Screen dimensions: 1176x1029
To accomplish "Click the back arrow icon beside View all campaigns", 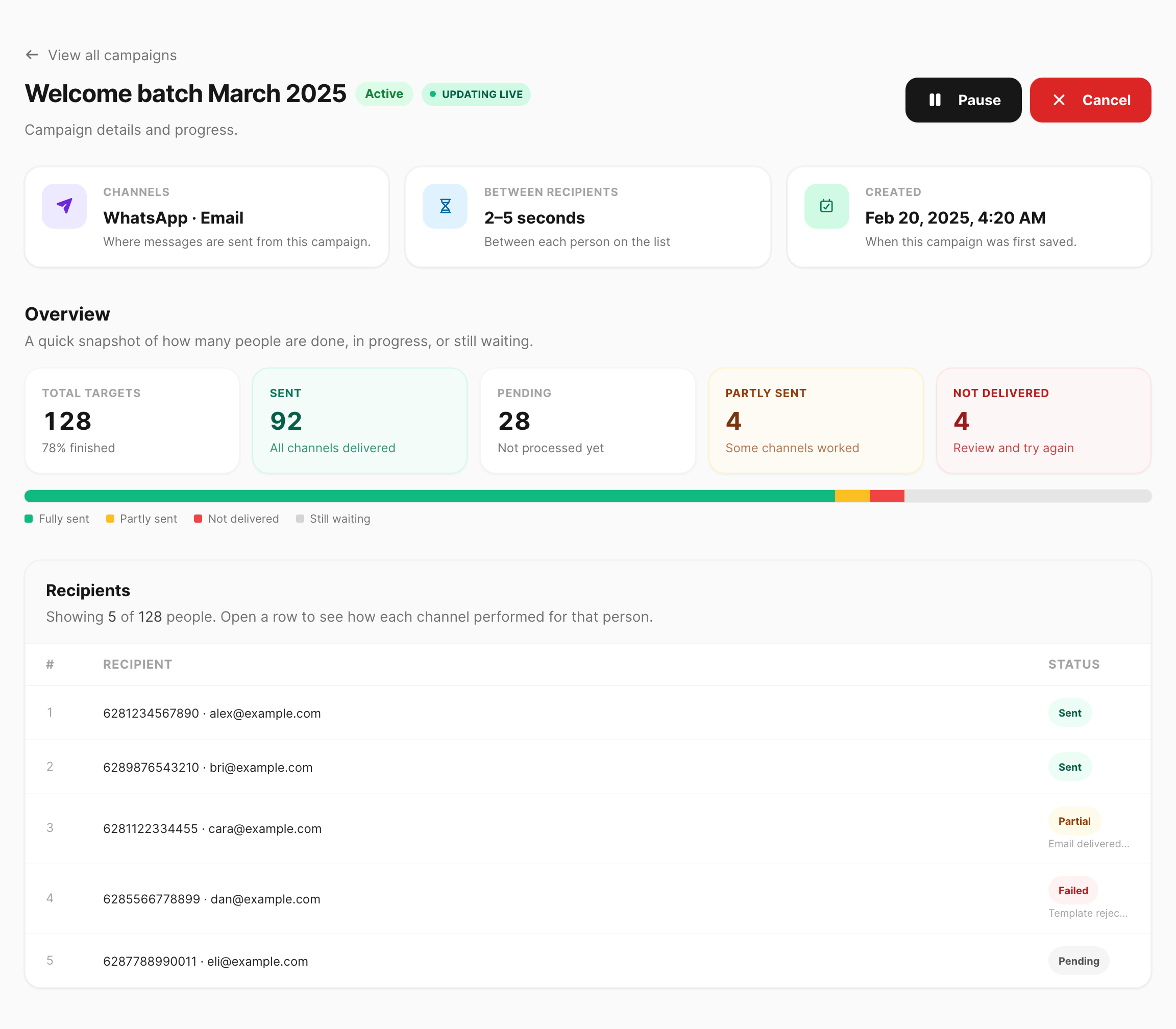I will (x=32, y=55).
